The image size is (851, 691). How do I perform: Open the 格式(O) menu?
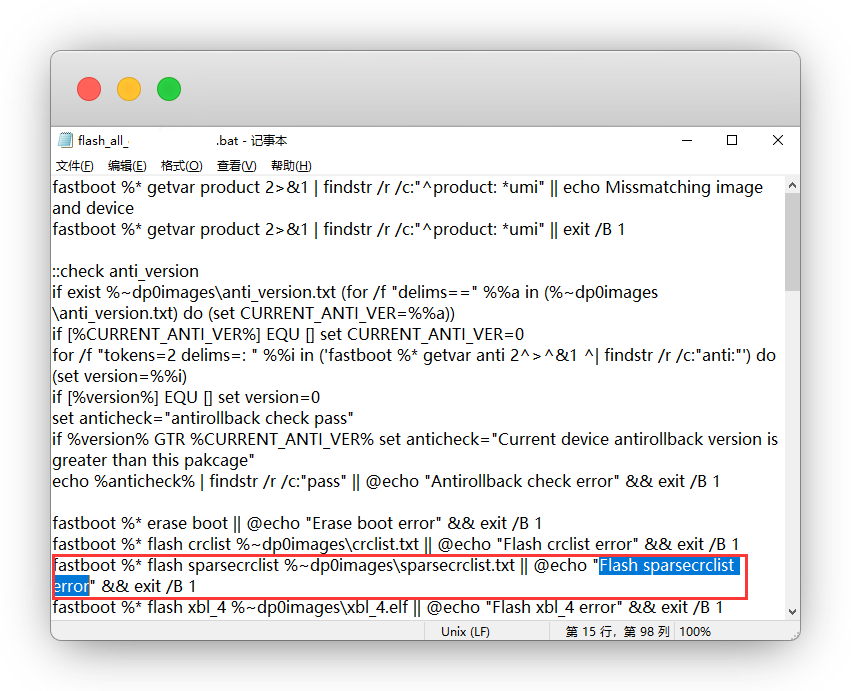click(x=181, y=166)
